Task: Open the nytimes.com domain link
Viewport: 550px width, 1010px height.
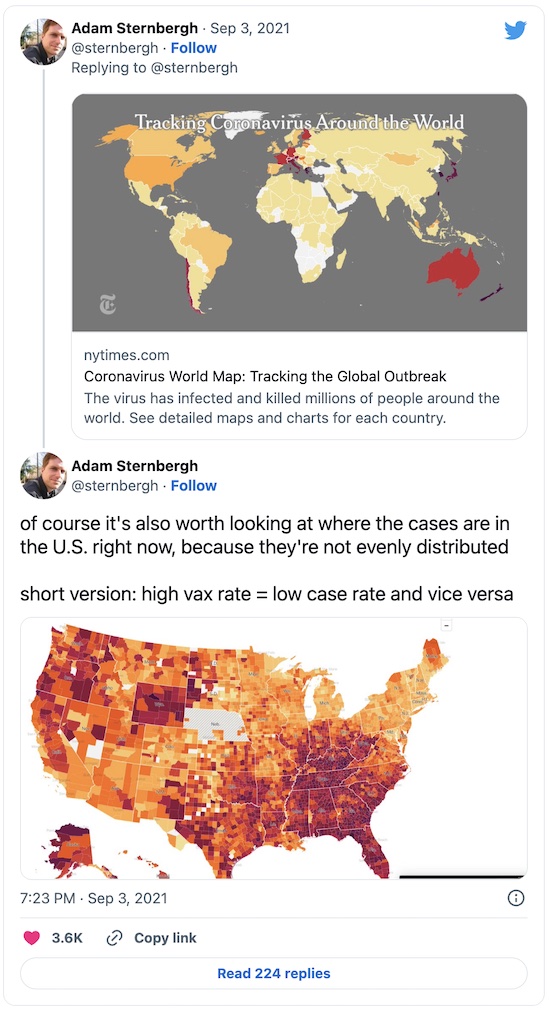Action: 127,355
